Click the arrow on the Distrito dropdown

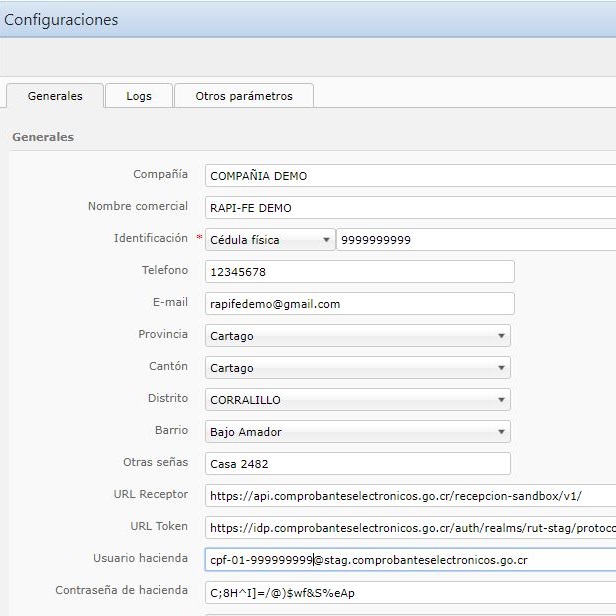(501, 400)
